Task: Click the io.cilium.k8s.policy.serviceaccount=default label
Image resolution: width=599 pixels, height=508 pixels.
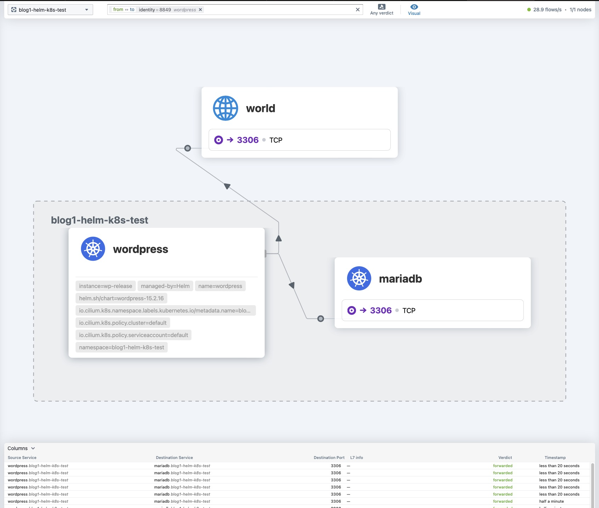Action: pos(133,335)
